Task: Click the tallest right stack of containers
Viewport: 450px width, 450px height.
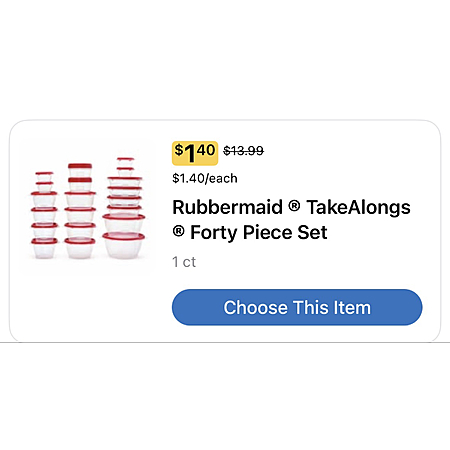Action: (x=124, y=208)
